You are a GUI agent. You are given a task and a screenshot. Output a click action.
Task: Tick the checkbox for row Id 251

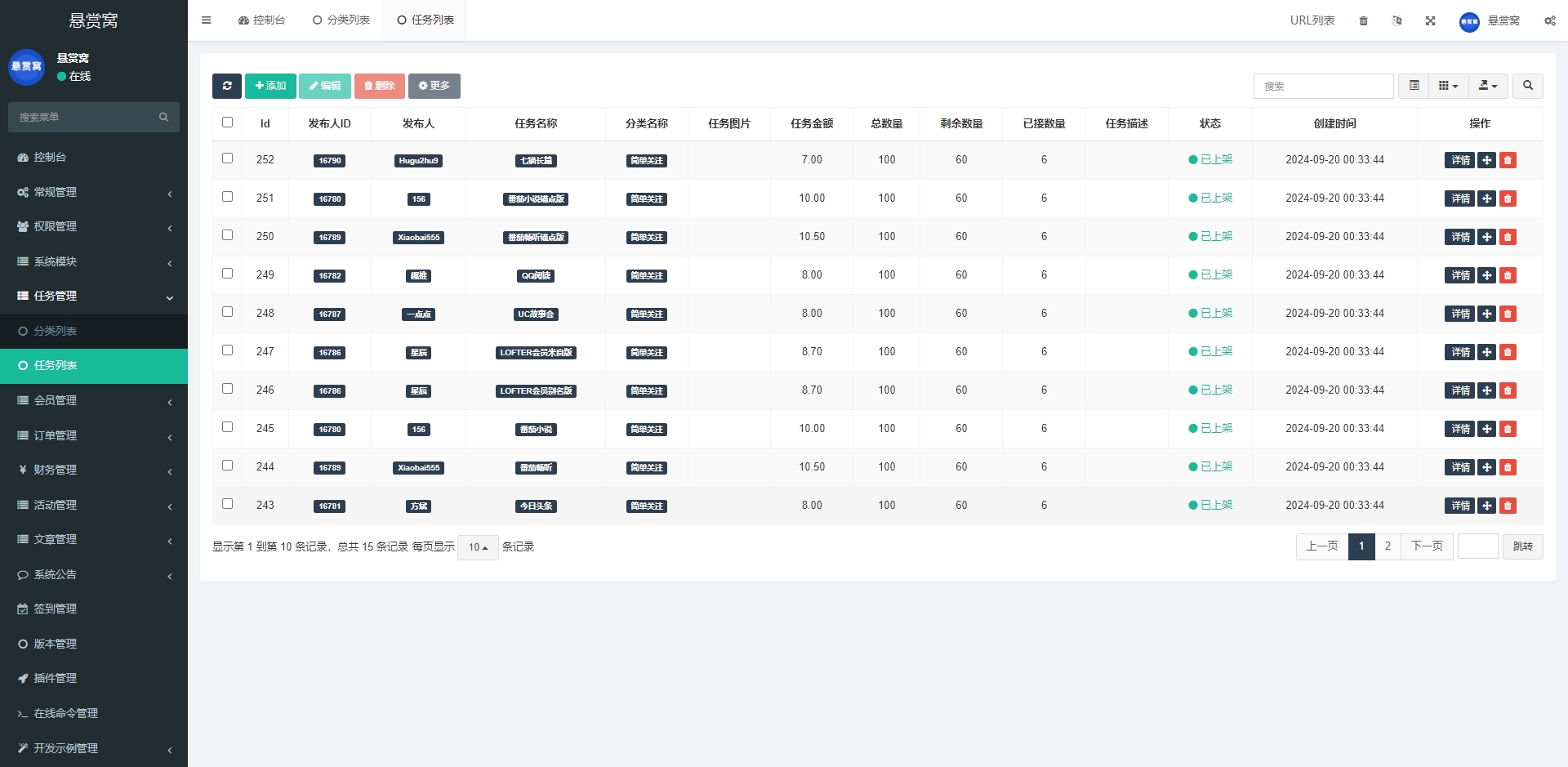[227, 197]
